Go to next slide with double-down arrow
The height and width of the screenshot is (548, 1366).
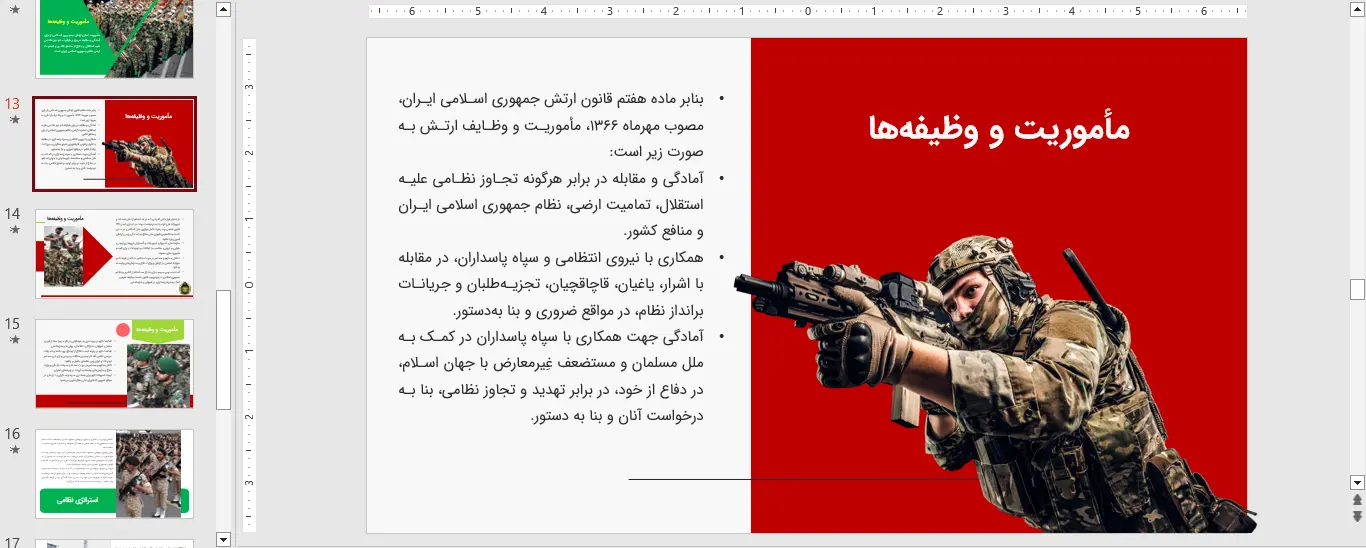1357,516
